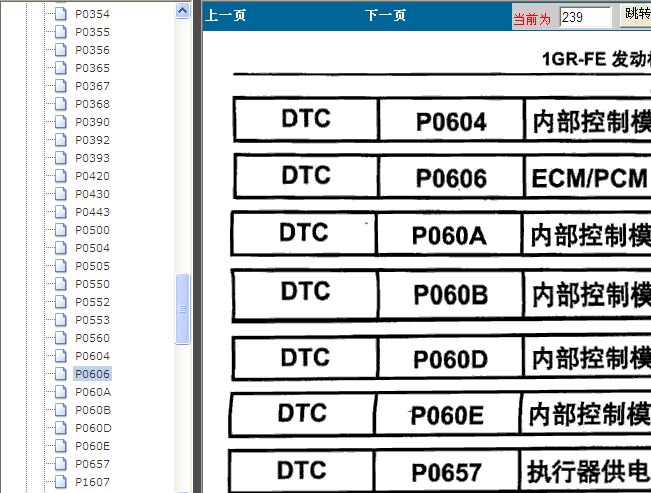The width and height of the screenshot is (651, 493).
Task: Open the P0505 tree entry
Action: 92,266
